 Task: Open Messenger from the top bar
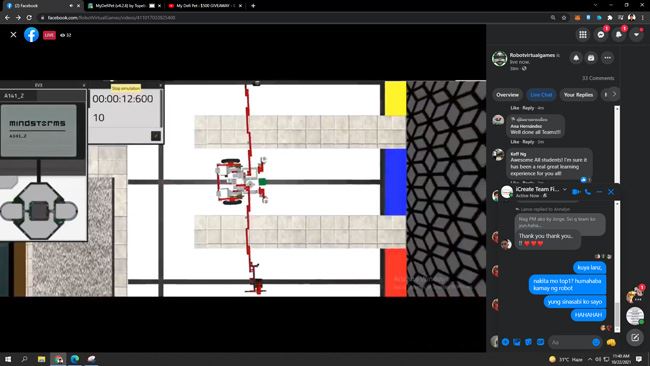[x=601, y=35]
